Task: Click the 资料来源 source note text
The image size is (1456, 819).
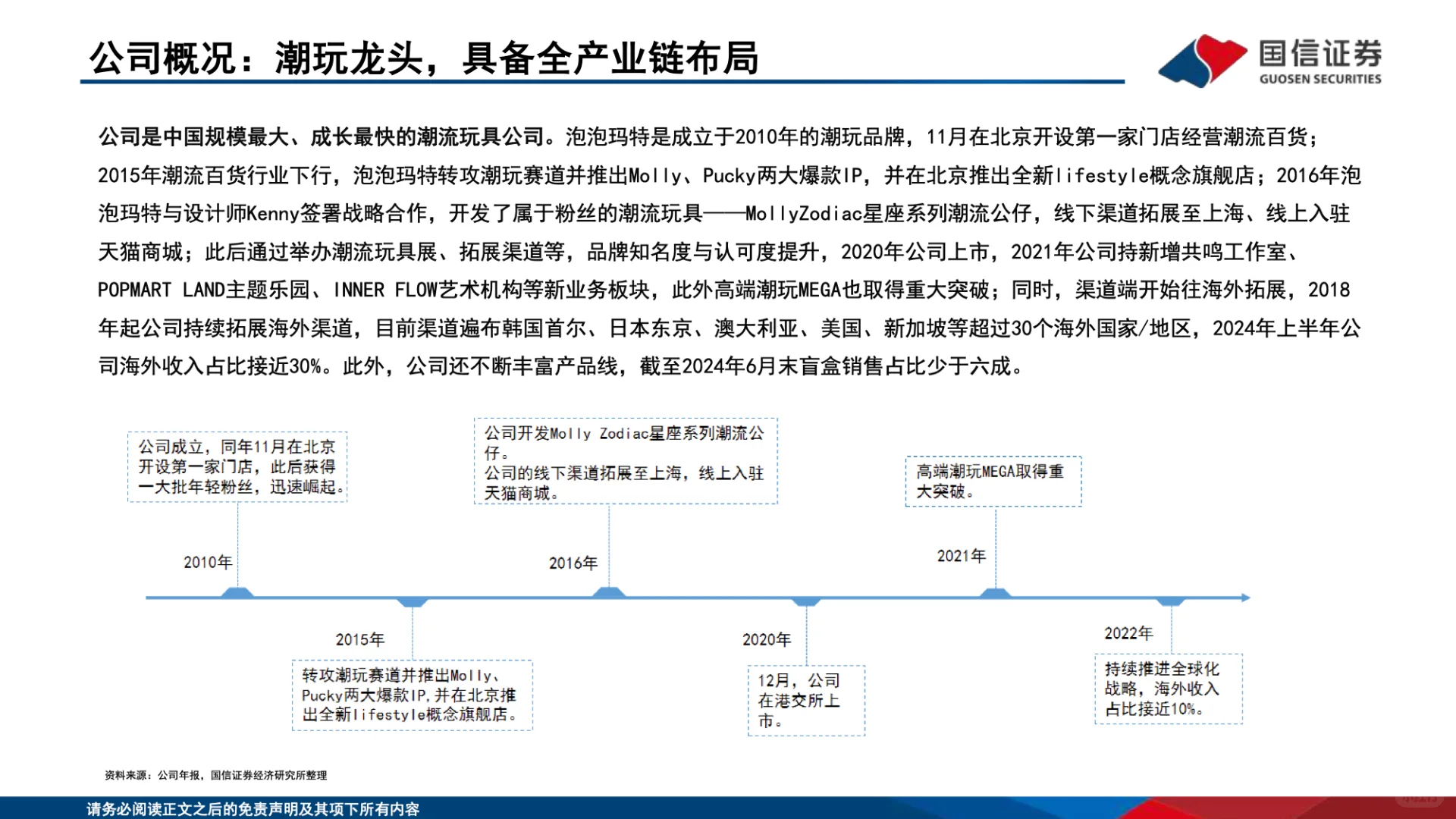Action: tap(216, 775)
